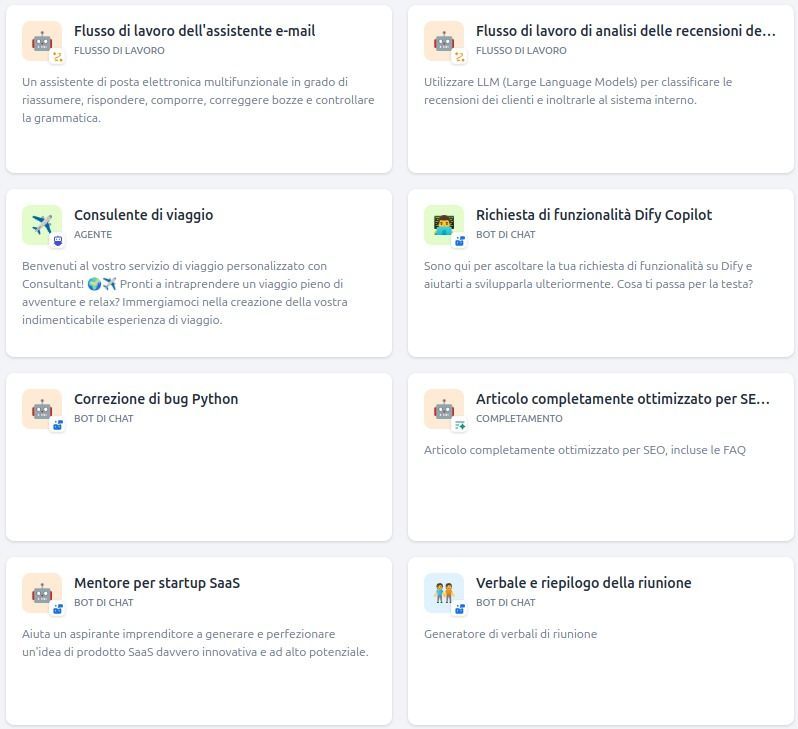Open the Verbale e riepilogo della riunione title
This screenshot has width=798, height=729.
pyautogui.click(x=583, y=583)
